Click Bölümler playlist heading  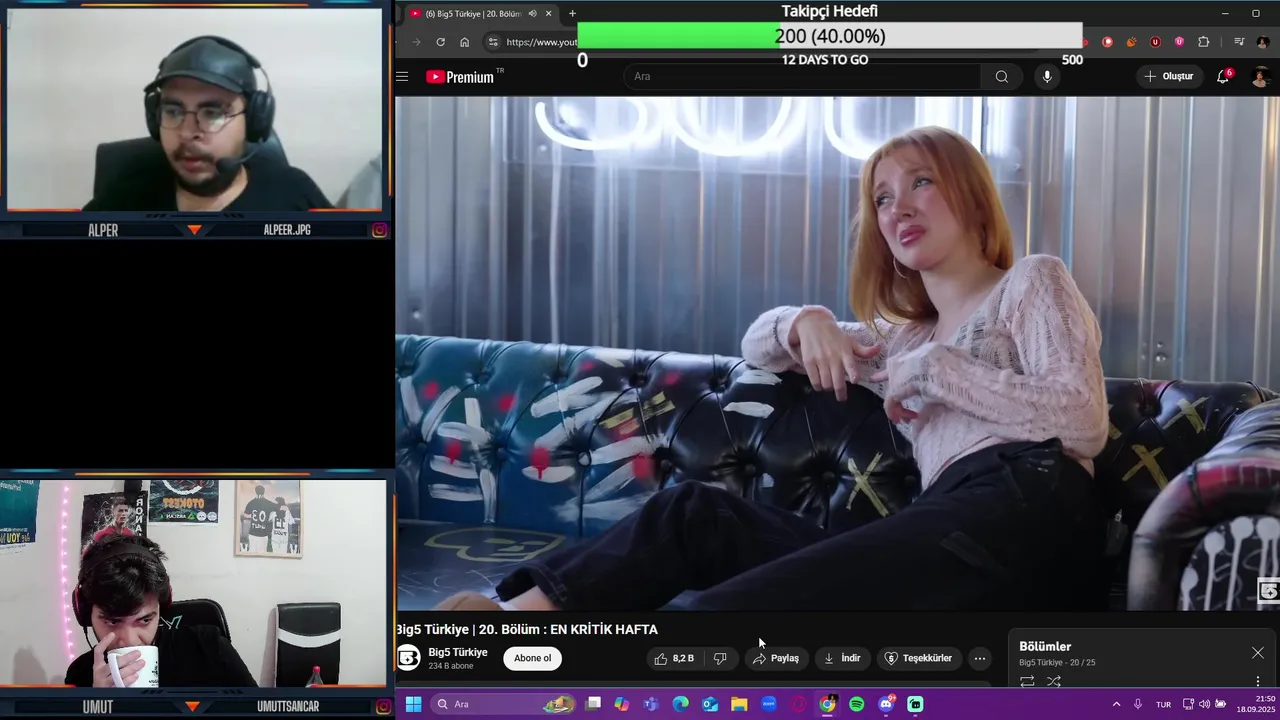tap(1045, 646)
